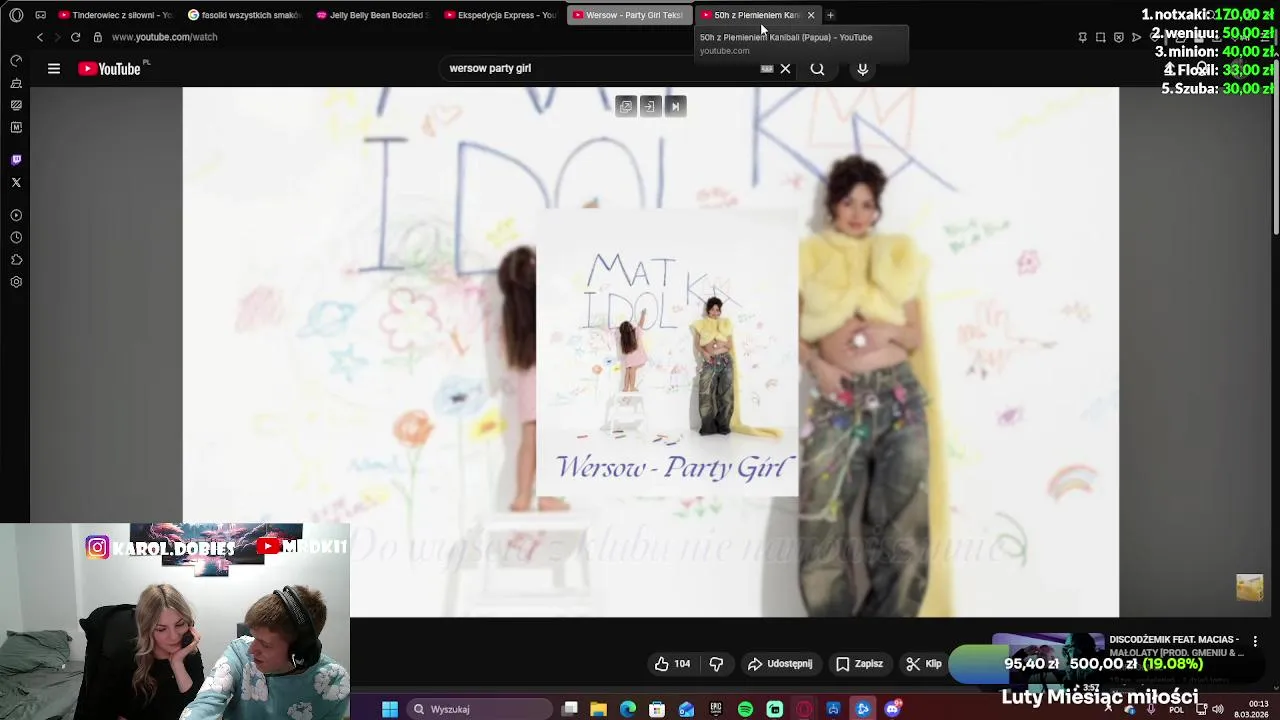Open the sidebar M messenger icon
The image size is (1280, 720).
16,127
